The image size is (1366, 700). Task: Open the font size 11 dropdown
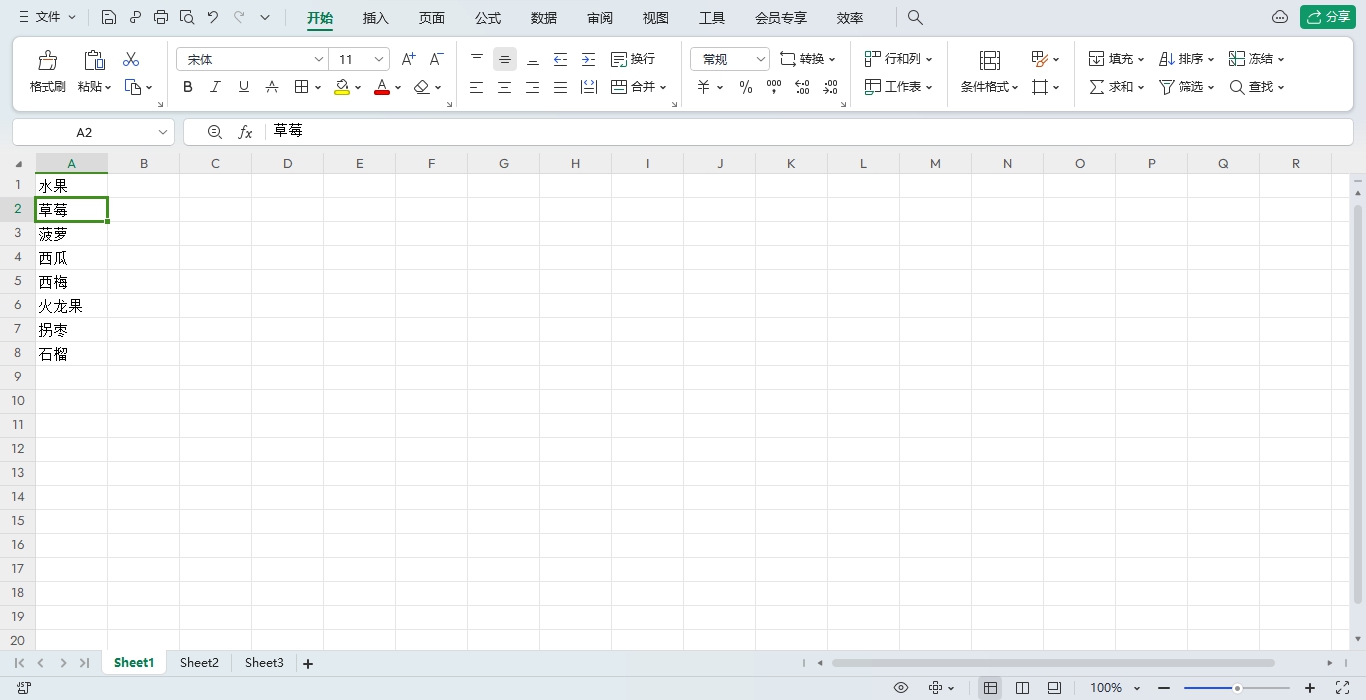[379, 59]
